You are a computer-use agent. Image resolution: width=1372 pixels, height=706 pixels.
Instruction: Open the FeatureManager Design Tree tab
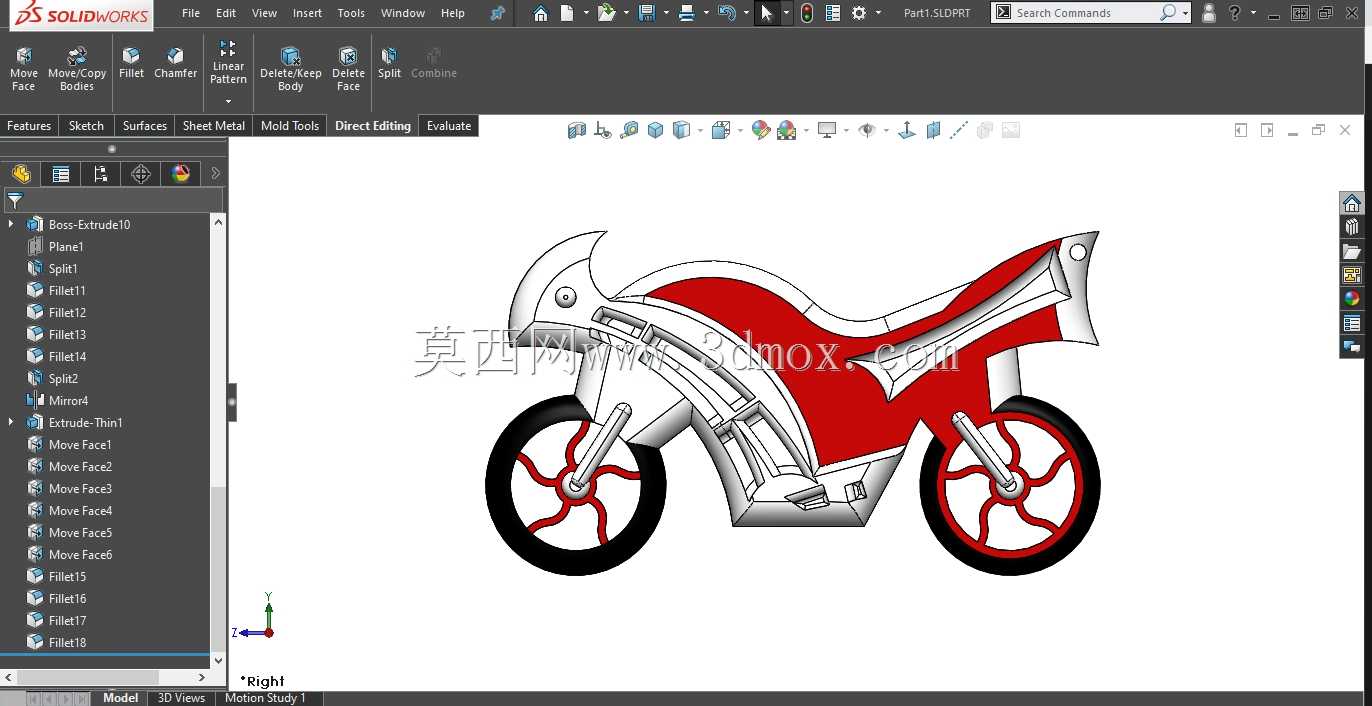pos(21,174)
